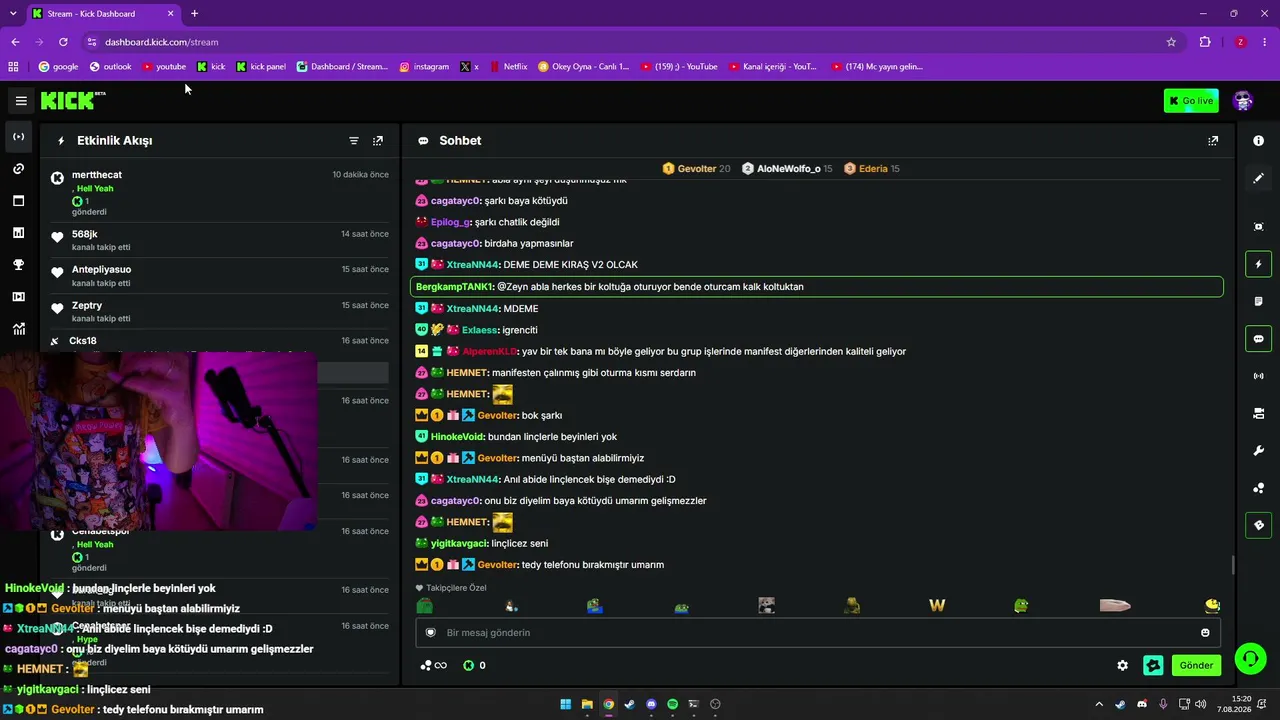Send the chat message with Gönder
The width and height of the screenshot is (1280, 720).
point(1196,665)
